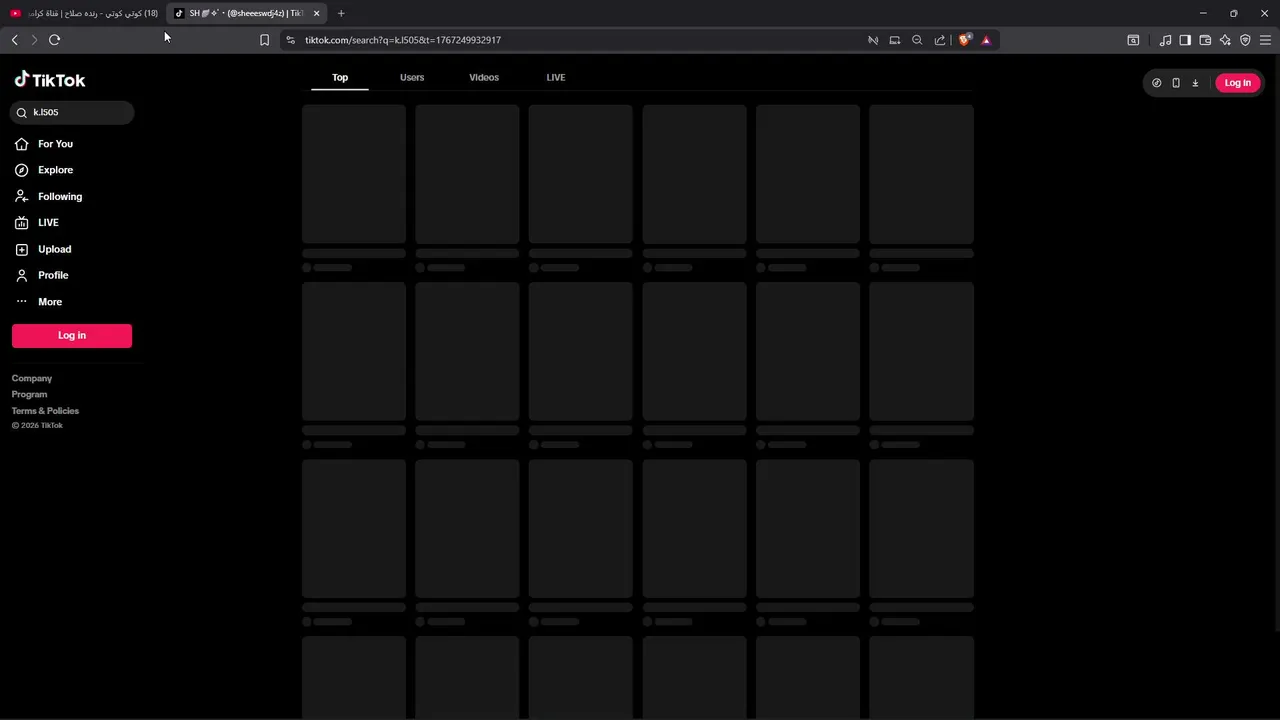Bookmark this page using the bookmark icon
The height and width of the screenshot is (720, 1280).
click(x=264, y=40)
